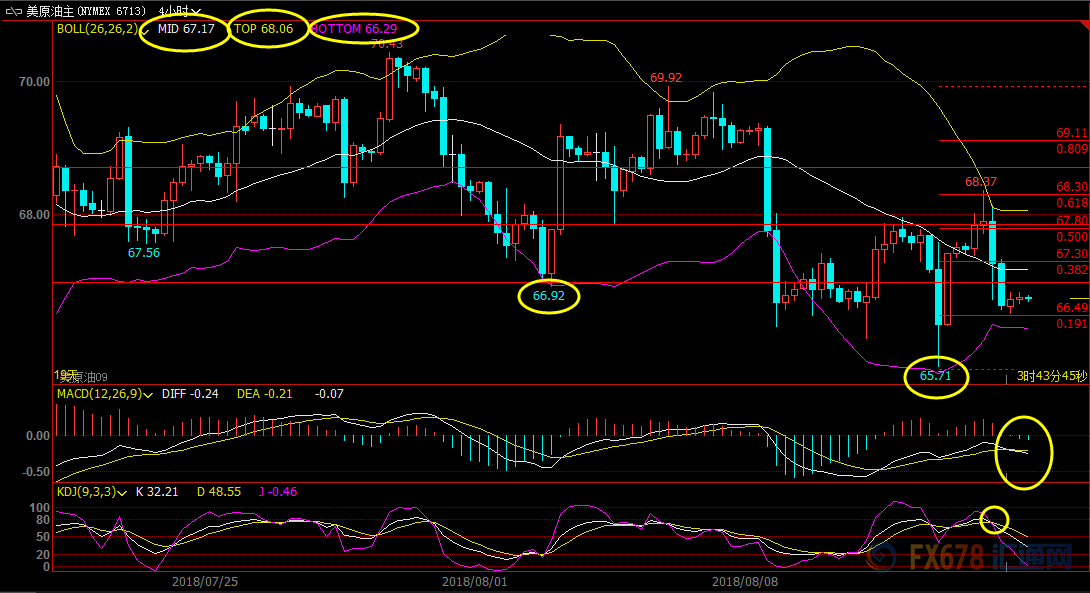The image size is (1090, 593).
Task: Select the TOP 68.06 Bollinger value
Action: [263, 29]
